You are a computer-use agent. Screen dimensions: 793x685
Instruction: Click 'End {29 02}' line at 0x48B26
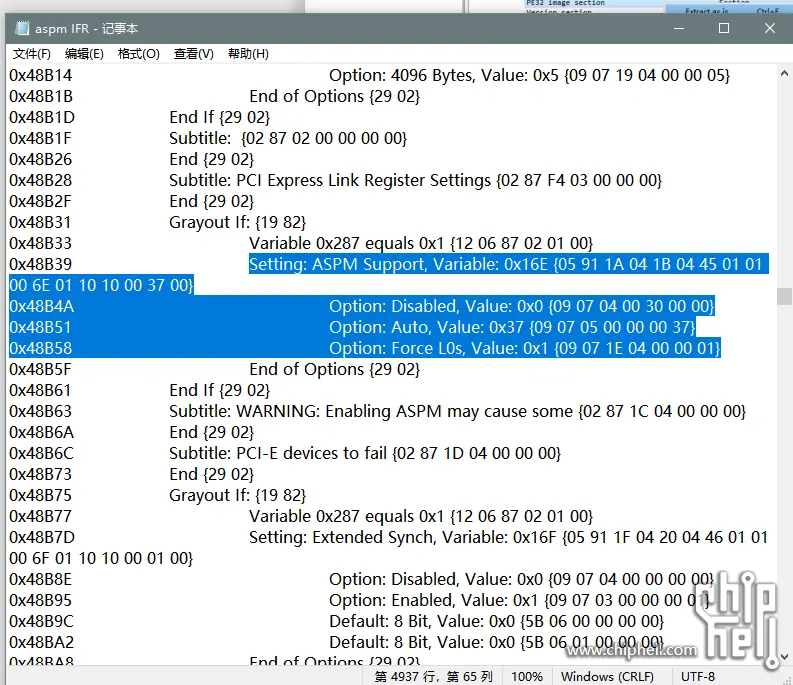pos(211,159)
